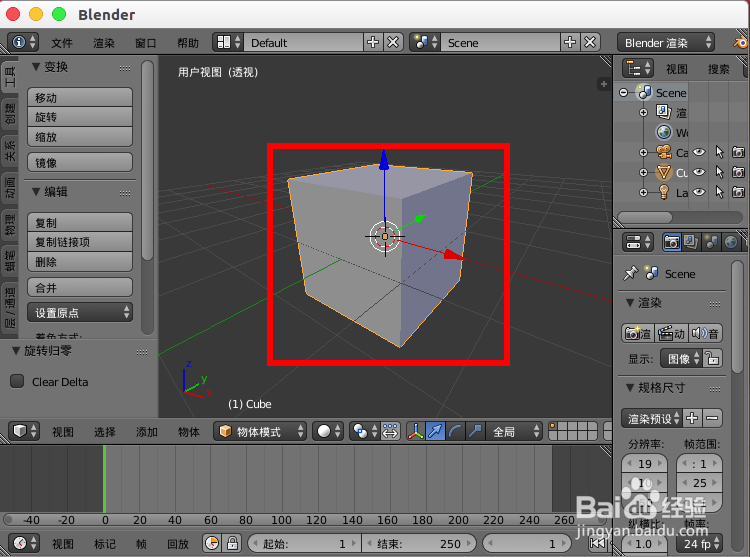Open the Scene properties tab

711,242
